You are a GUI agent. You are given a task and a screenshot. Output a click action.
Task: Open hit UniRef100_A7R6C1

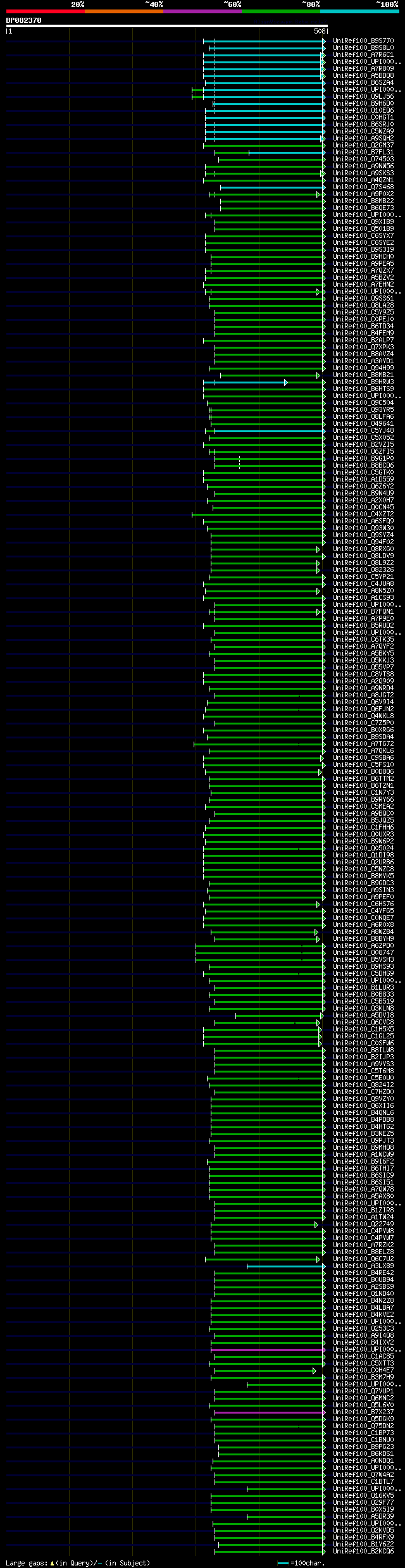pyautogui.click(x=363, y=55)
